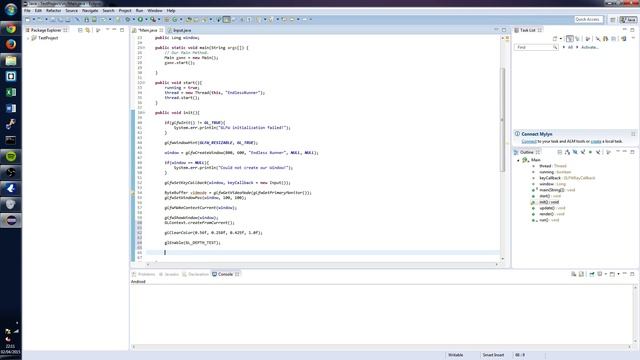Toggle Sort in the Outline toolbar

click(x=567, y=152)
